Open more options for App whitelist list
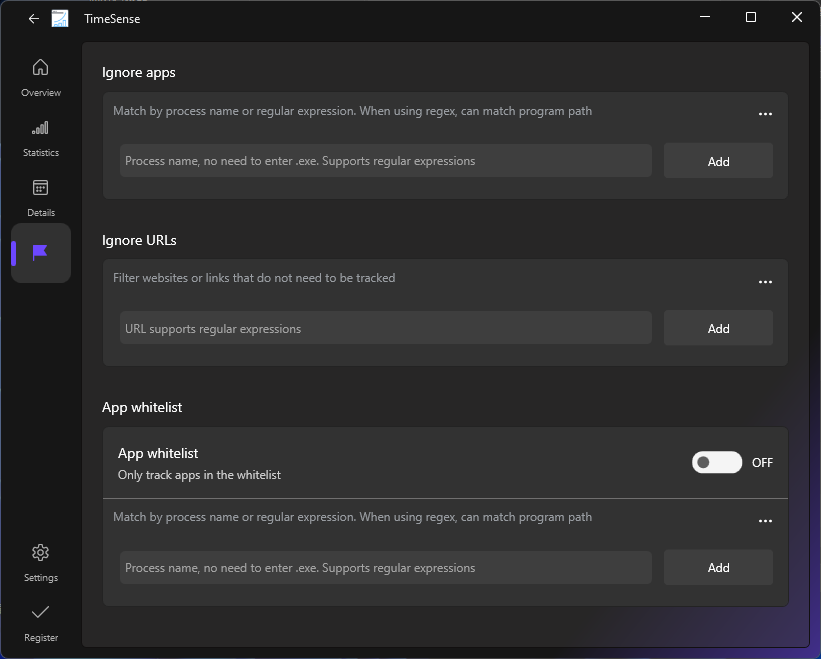This screenshot has width=821, height=659. point(765,521)
